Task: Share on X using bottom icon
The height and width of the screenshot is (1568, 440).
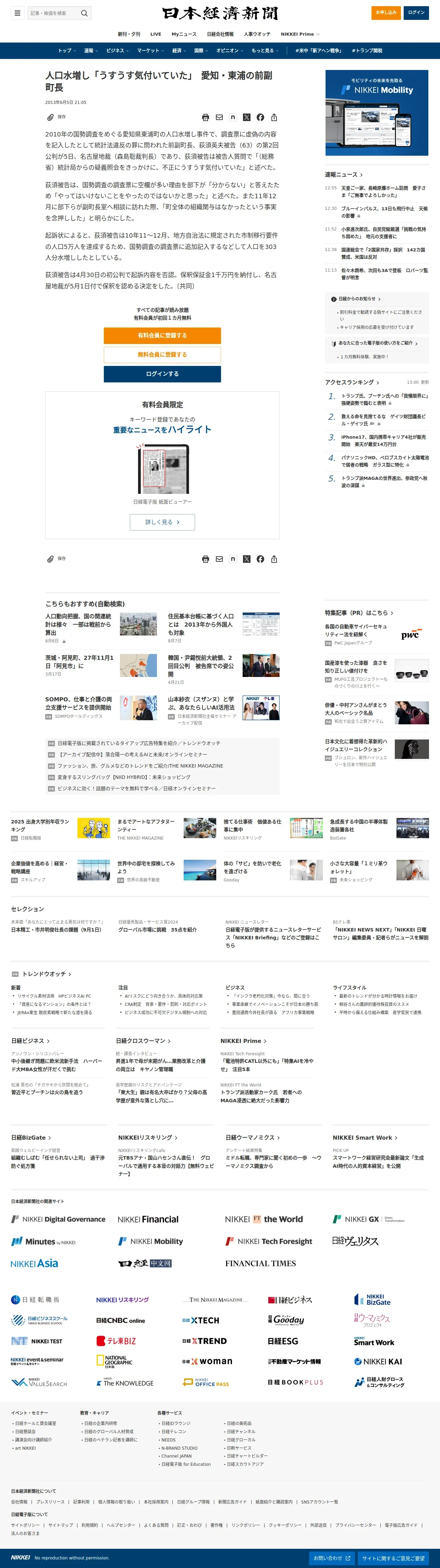Action: point(246,559)
